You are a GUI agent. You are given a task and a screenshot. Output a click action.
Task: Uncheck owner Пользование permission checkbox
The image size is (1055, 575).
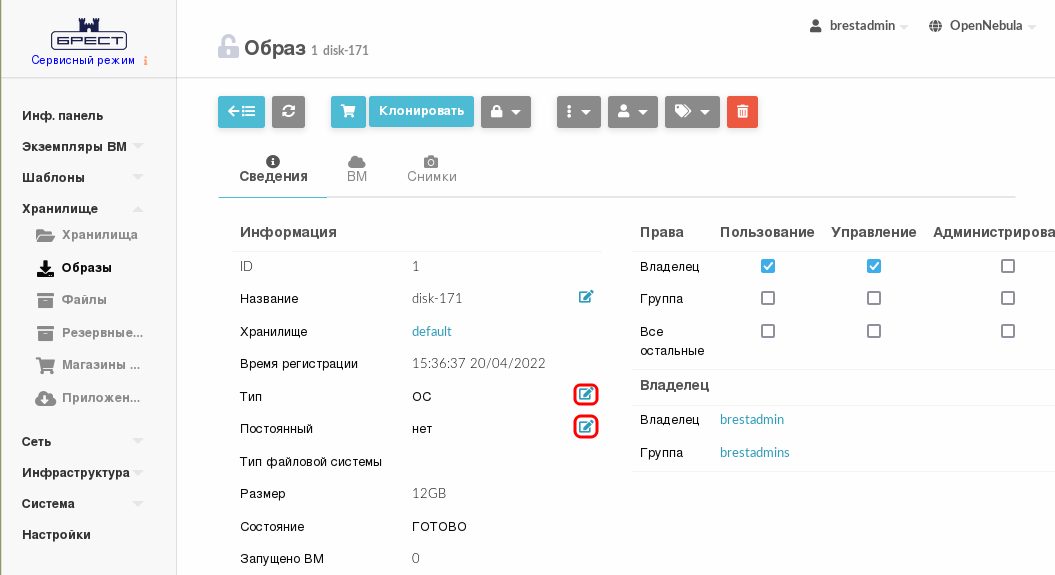[x=768, y=266]
